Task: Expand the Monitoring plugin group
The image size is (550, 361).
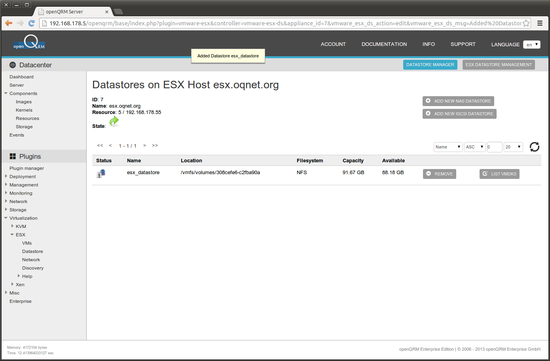Action: tap(6, 193)
